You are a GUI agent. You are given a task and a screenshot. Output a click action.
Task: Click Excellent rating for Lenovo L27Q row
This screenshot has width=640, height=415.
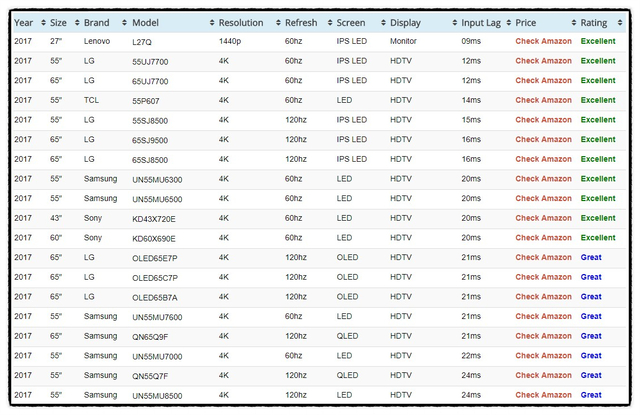pyautogui.click(x=598, y=41)
